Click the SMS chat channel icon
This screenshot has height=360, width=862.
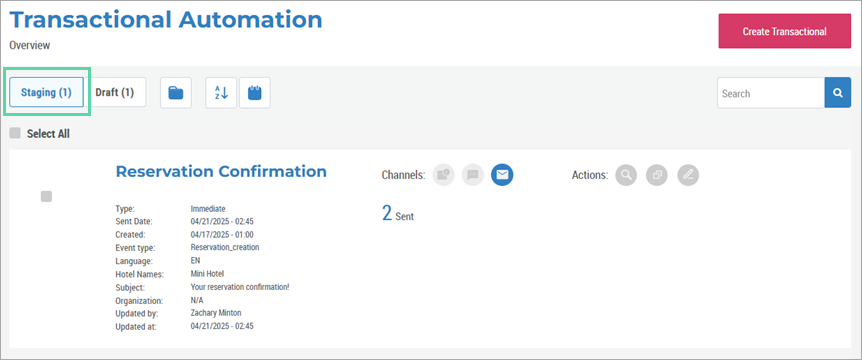tap(473, 175)
